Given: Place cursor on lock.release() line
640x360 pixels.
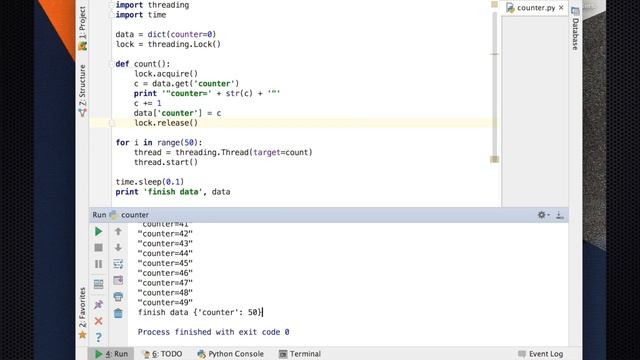Looking at the screenshot, I should [166, 123].
